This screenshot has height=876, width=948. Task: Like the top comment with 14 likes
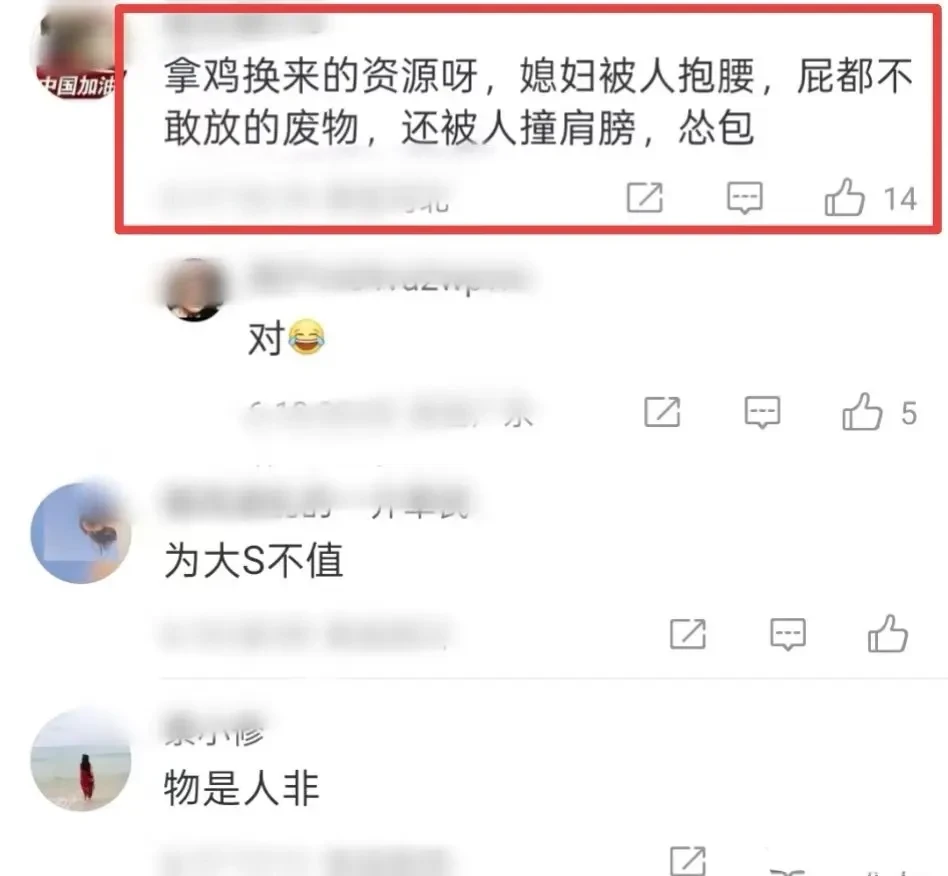845,197
